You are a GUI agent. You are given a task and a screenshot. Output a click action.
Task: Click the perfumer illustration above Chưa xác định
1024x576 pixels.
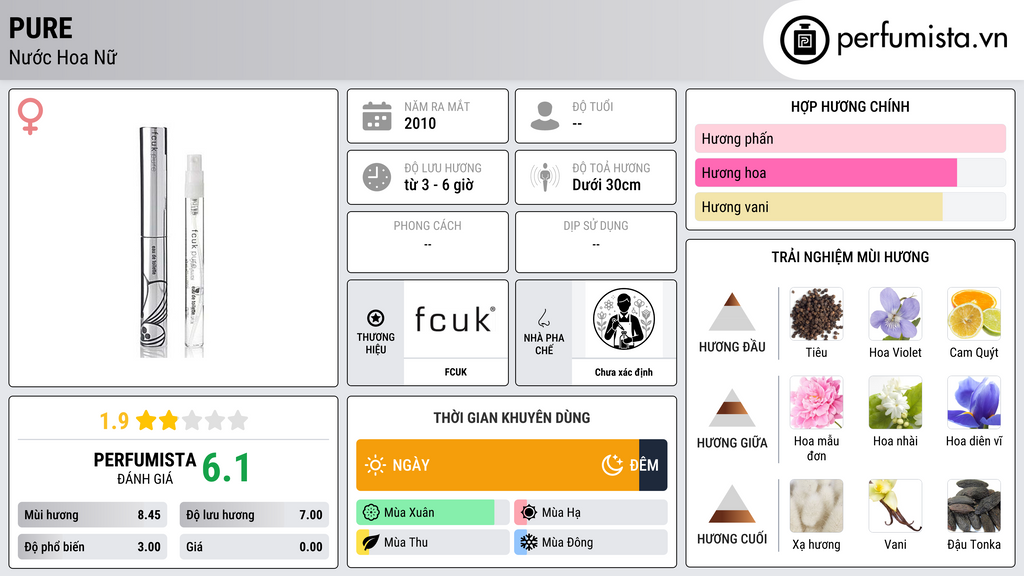point(624,319)
